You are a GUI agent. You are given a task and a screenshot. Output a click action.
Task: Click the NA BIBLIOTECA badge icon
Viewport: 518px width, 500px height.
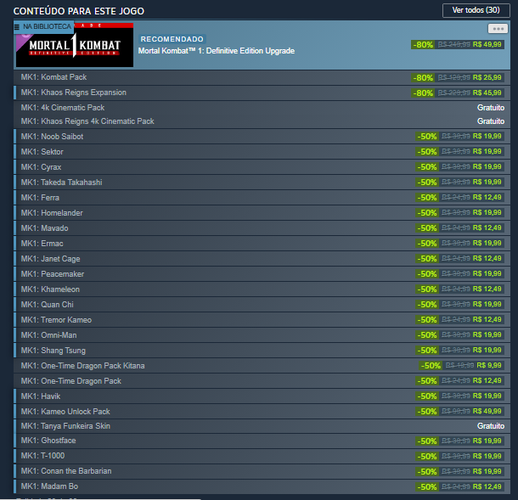point(17,27)
